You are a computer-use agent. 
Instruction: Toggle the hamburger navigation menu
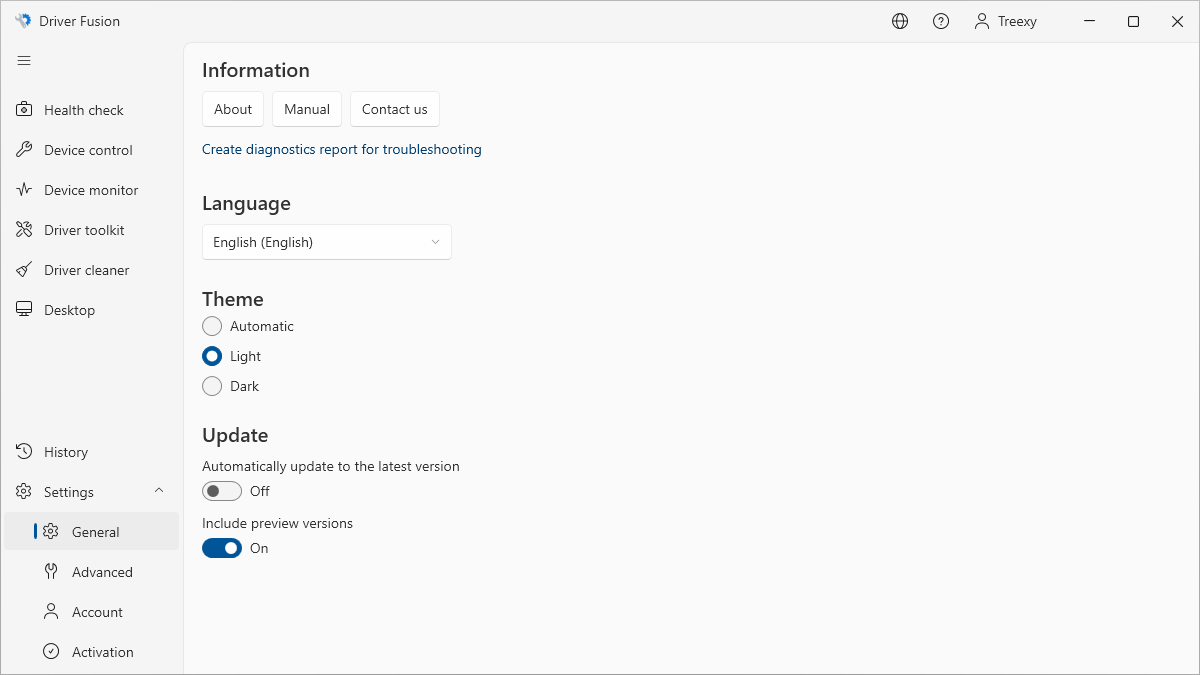coord(24,61)
